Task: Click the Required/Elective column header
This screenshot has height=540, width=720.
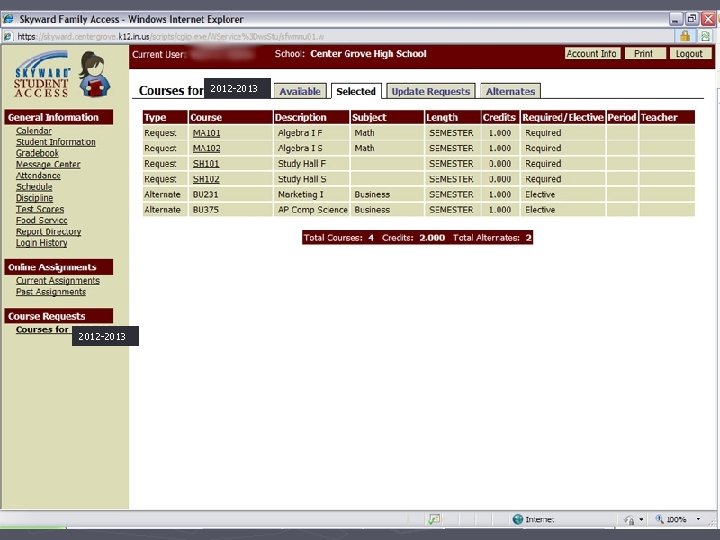Action: (x=562, y=117)
